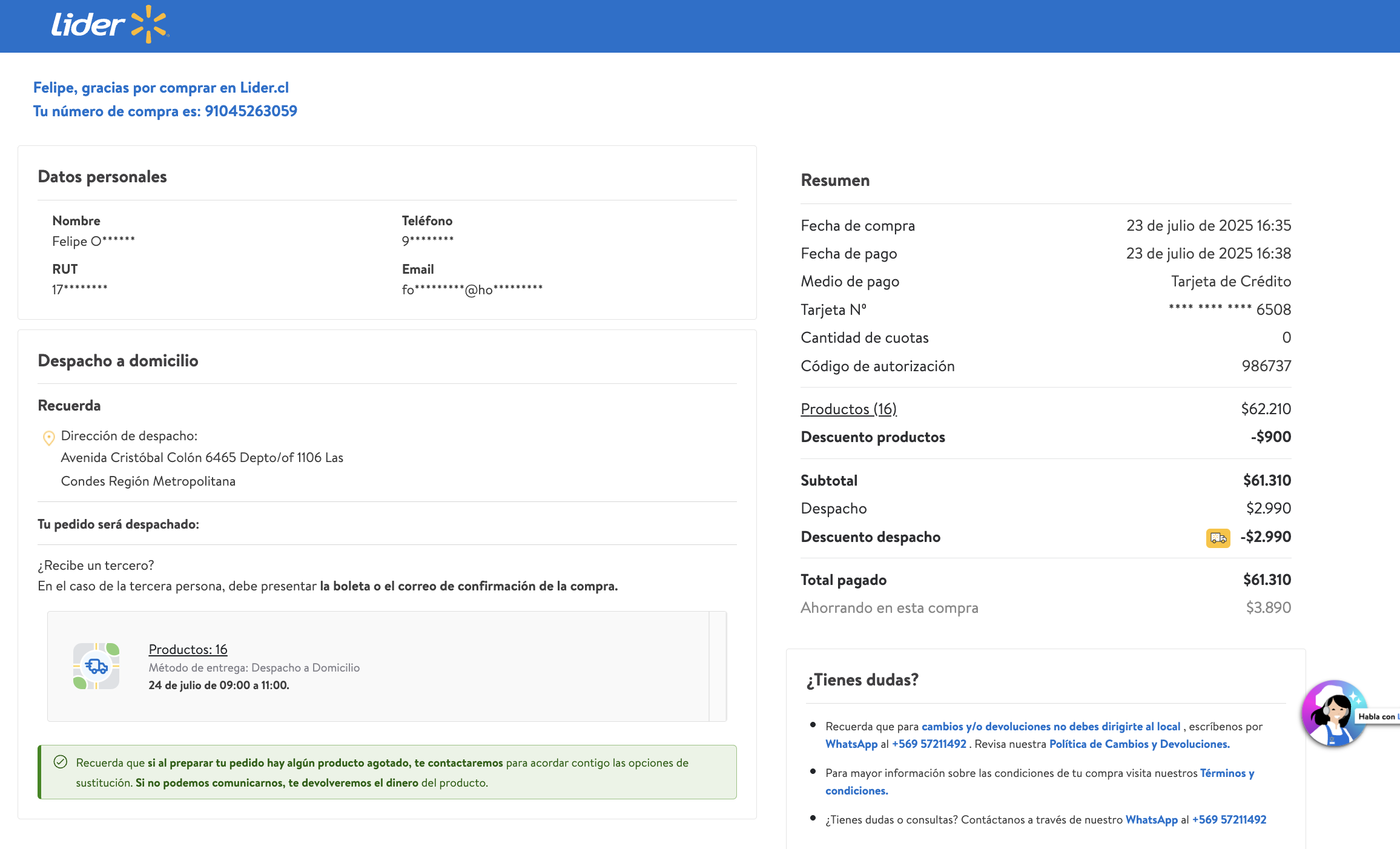Open the chat assistant avatar
Screen dimensions: 1400x849
pos(1333,713)
